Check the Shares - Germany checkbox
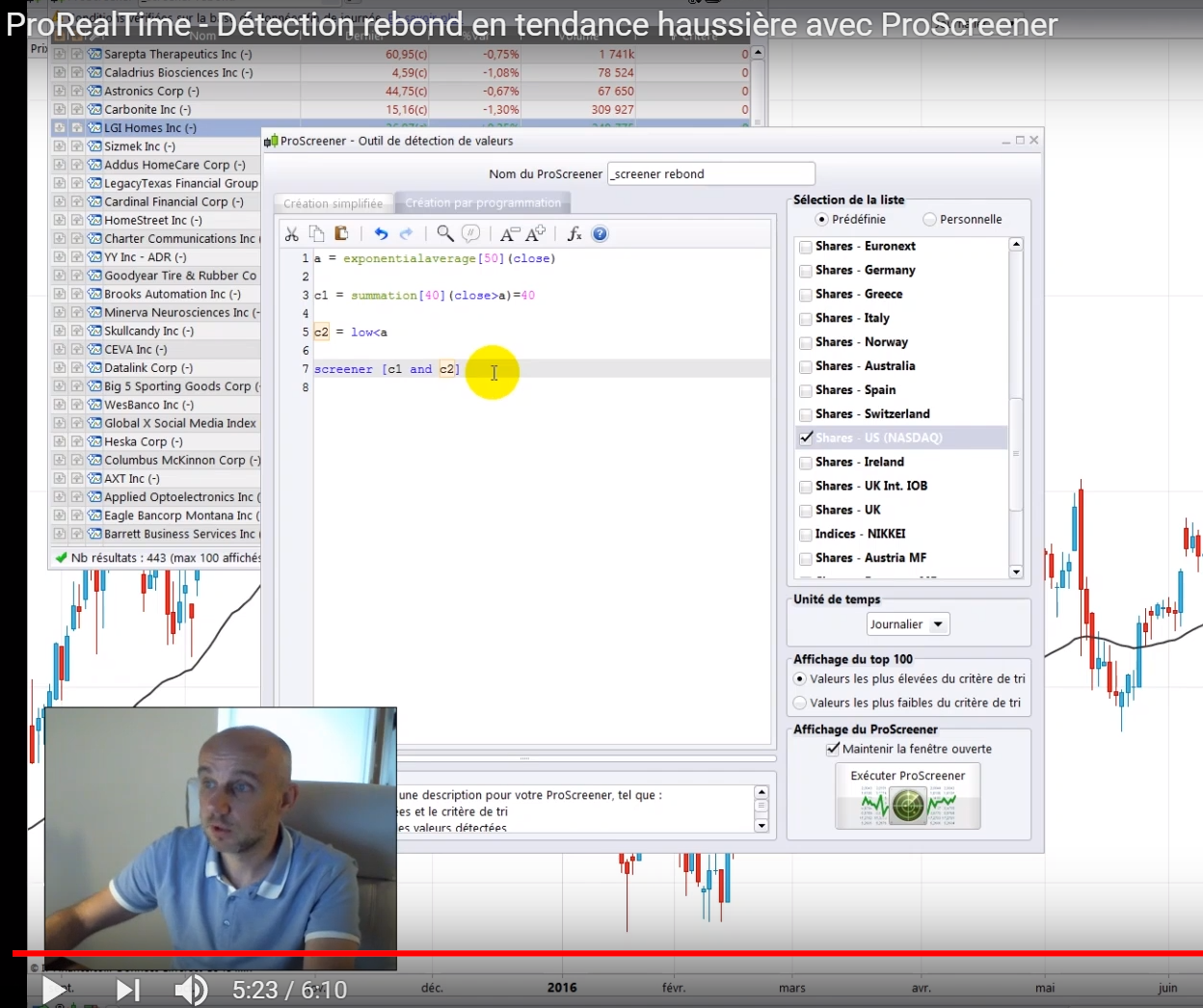The width and height of the screenshot is (1203, 1008). point(806,271)
